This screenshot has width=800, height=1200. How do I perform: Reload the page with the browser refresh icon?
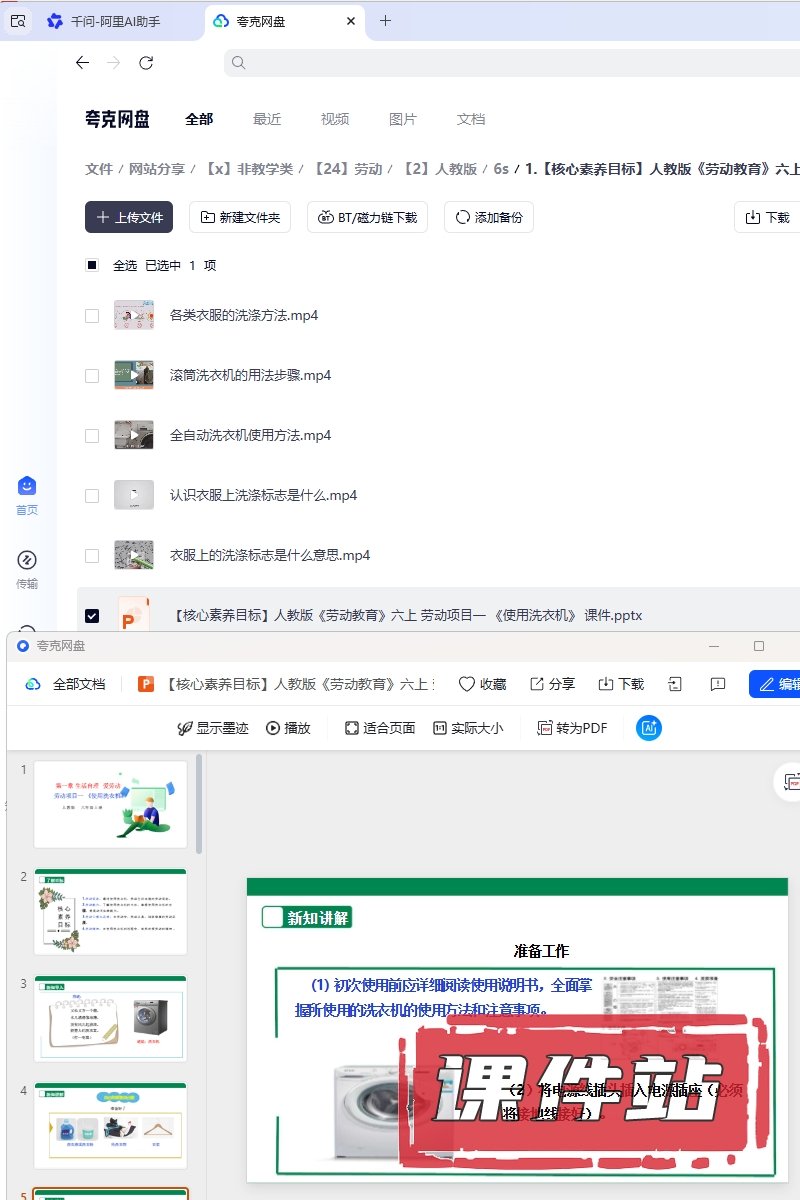coord(146,63)
